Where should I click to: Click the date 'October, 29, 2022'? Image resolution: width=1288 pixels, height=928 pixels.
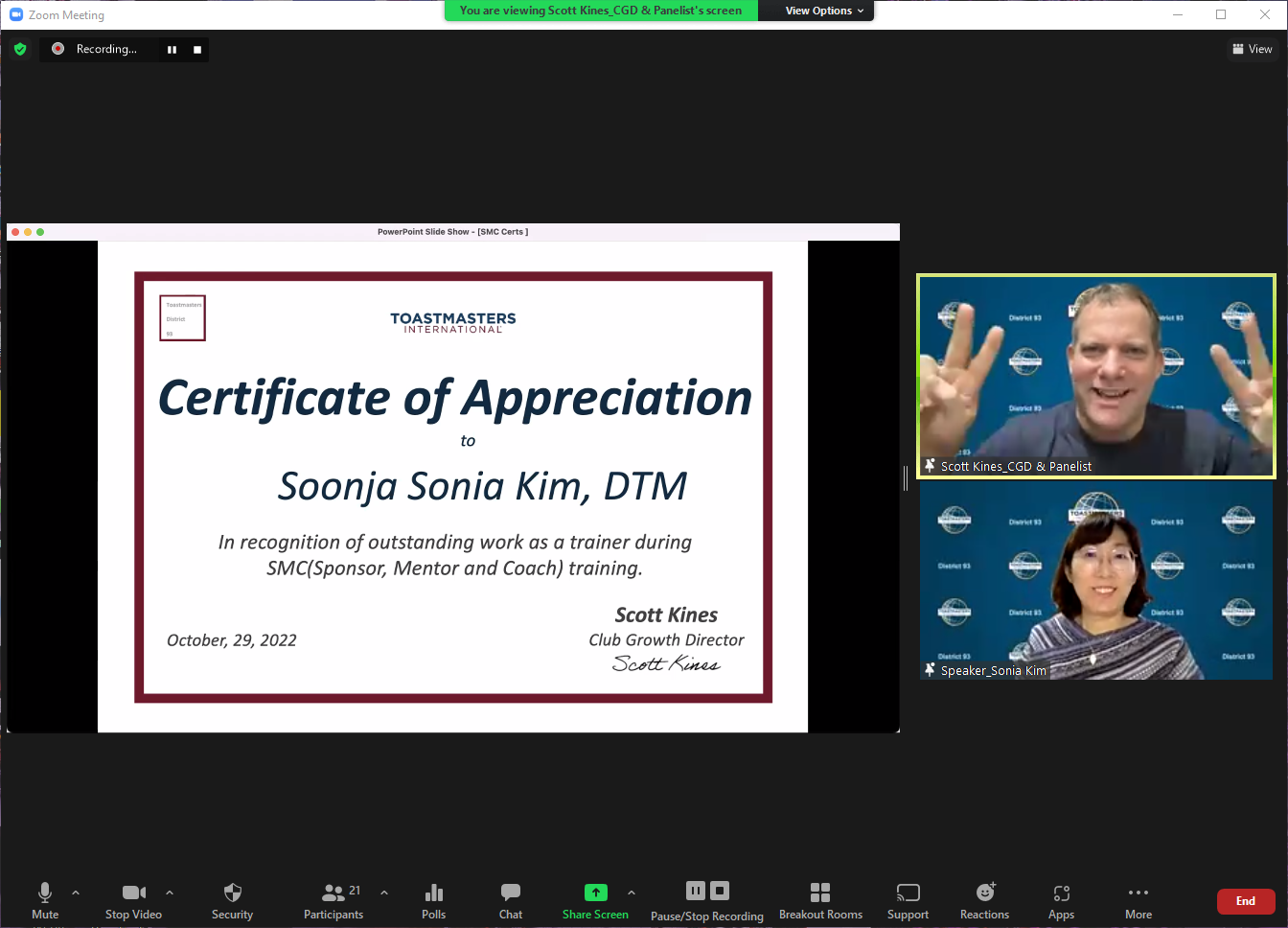click(x=232, y=640)
